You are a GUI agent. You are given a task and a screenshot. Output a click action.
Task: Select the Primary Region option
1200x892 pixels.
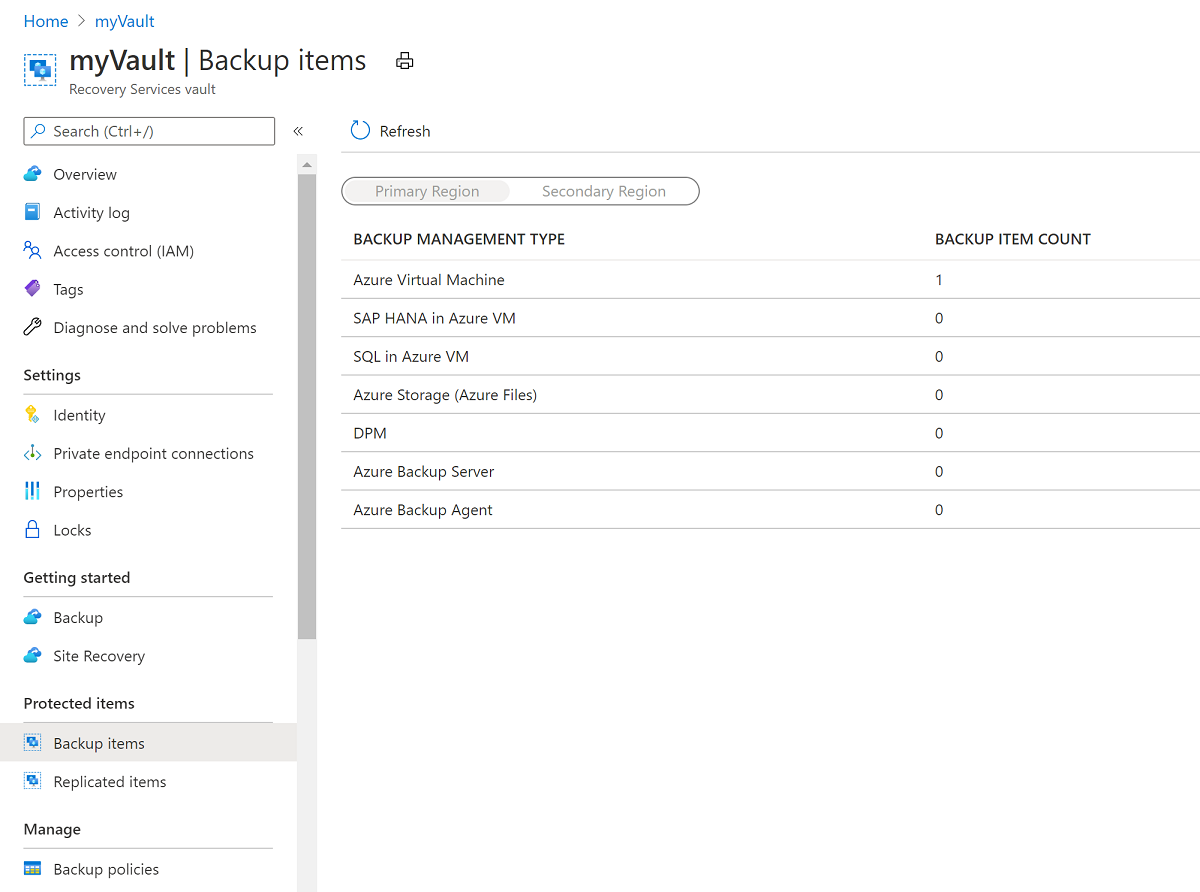[427, 190]
